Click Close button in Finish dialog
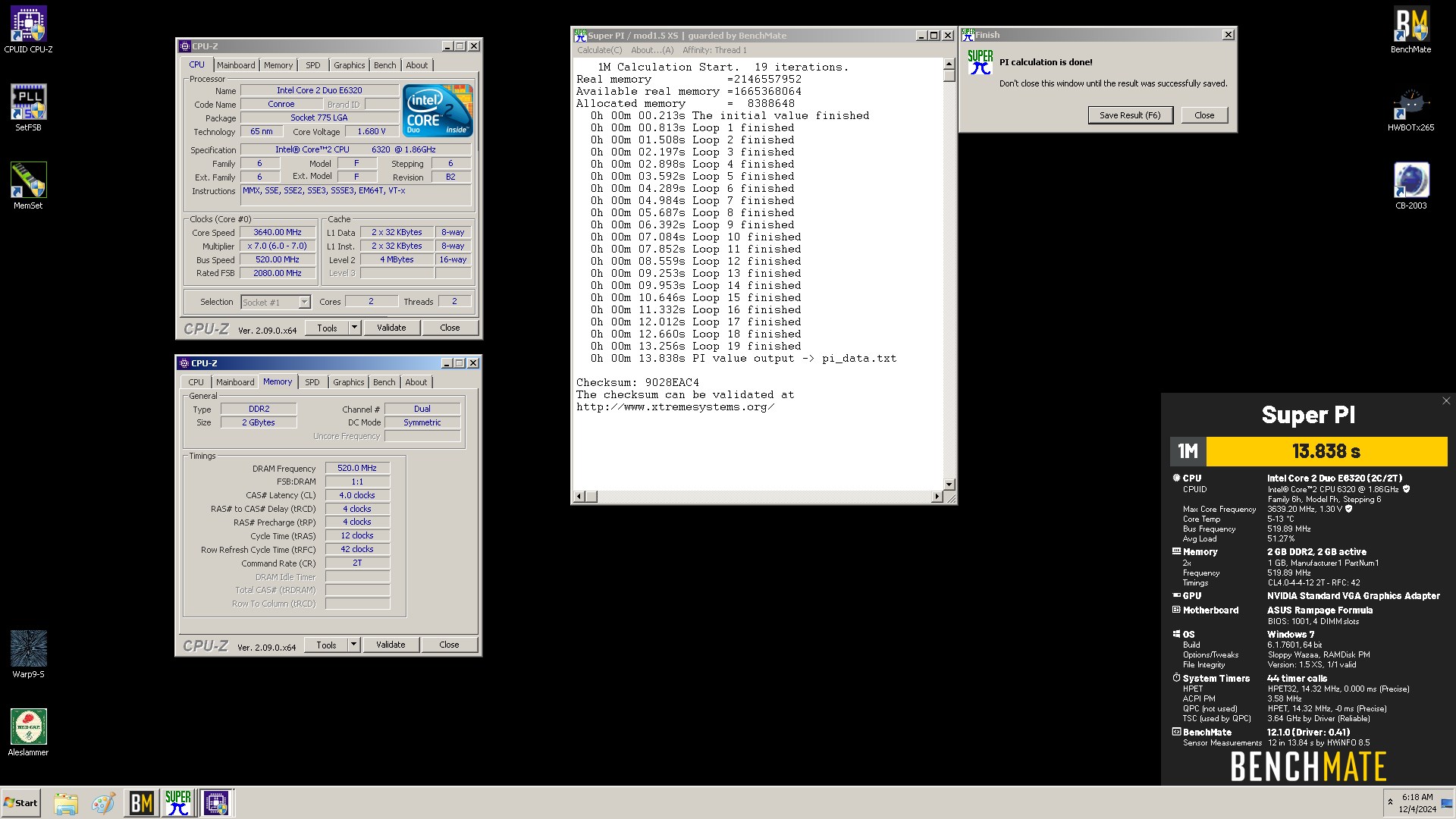 [x=1204, y=115]
